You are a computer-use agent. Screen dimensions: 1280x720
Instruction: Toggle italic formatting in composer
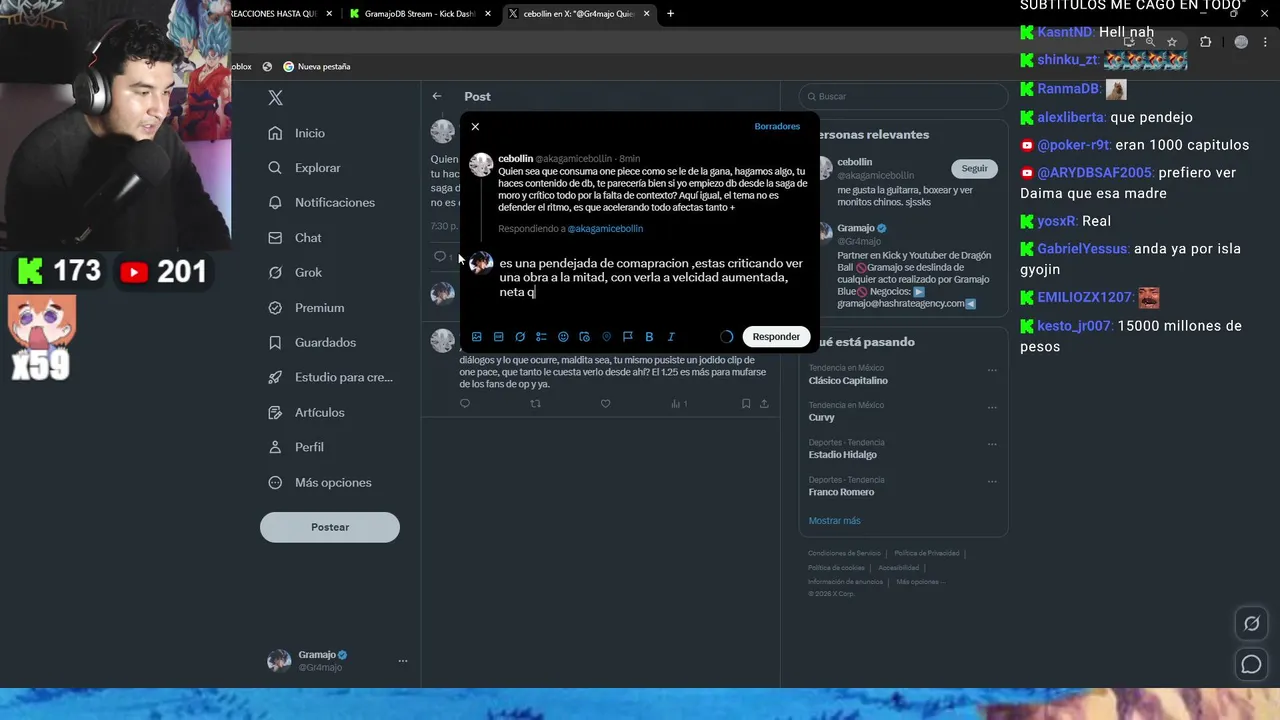[x=671, y=337]
